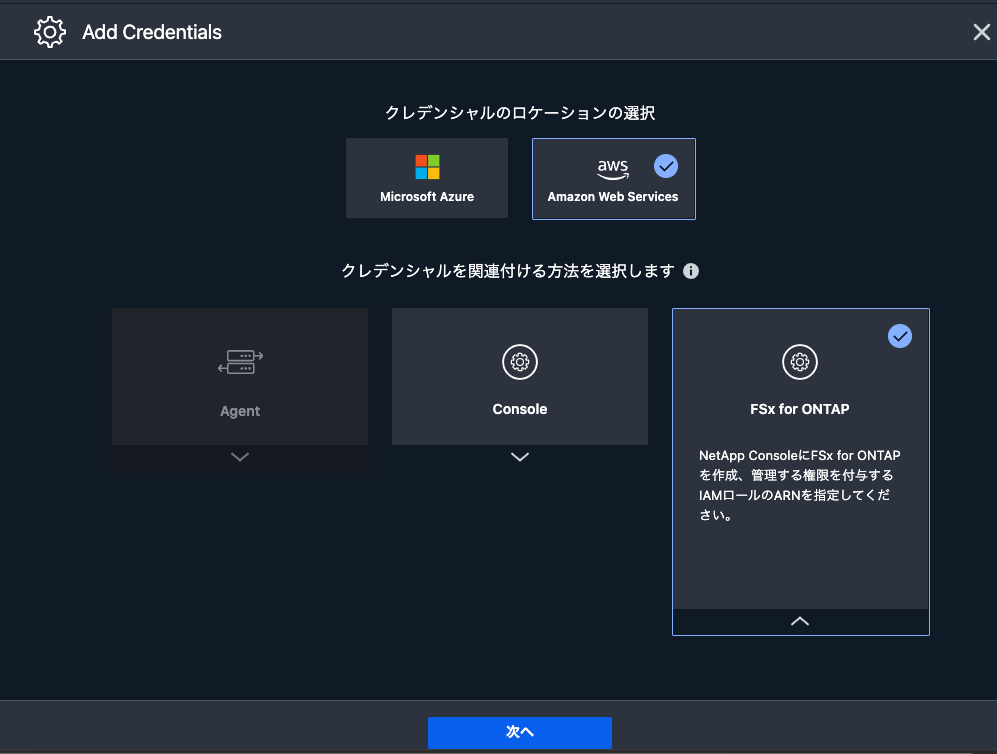Close the Add Credentials dialog

(981, 32)
